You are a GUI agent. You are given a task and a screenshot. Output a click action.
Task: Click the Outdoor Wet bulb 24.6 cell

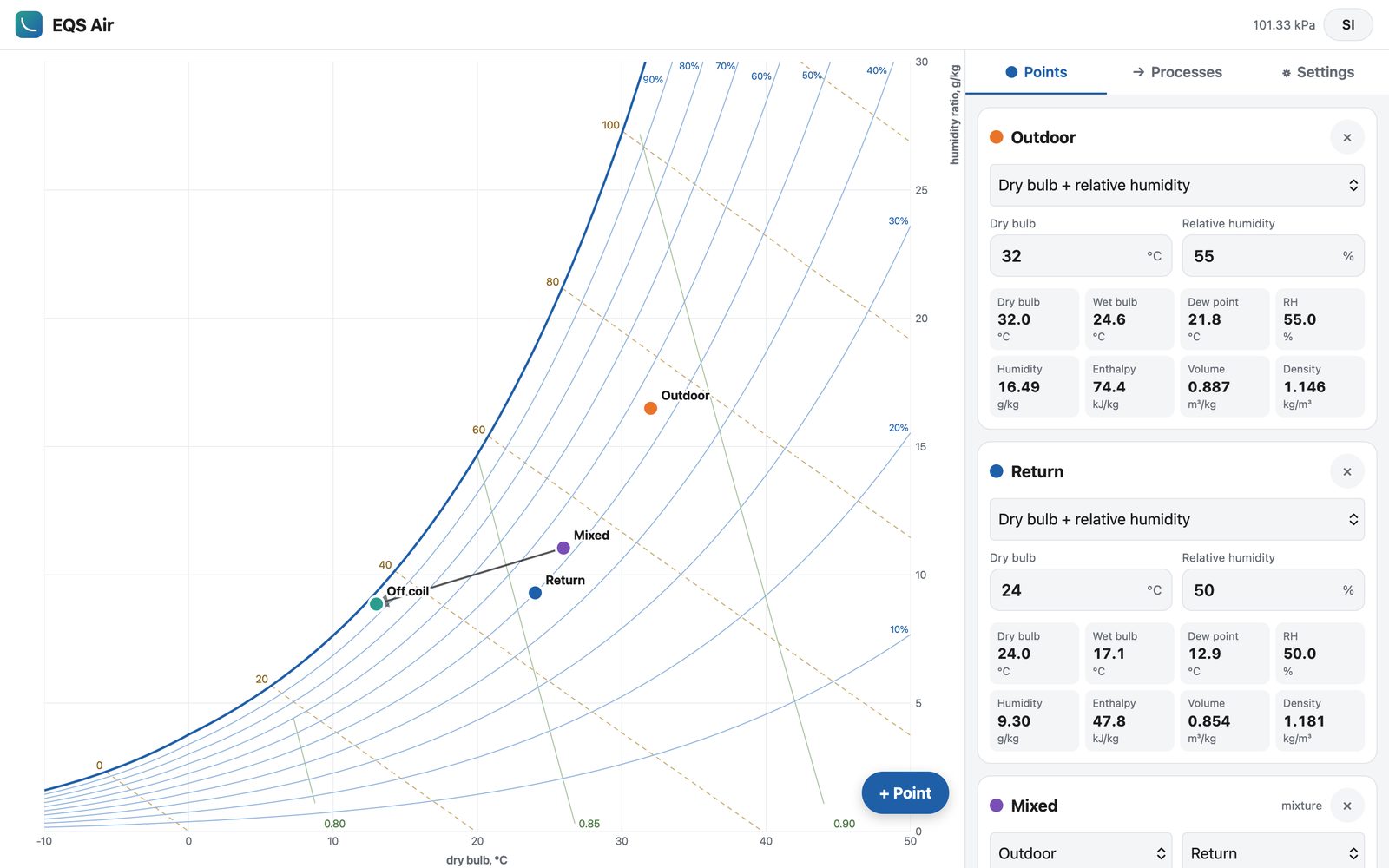click(1129, 319)
